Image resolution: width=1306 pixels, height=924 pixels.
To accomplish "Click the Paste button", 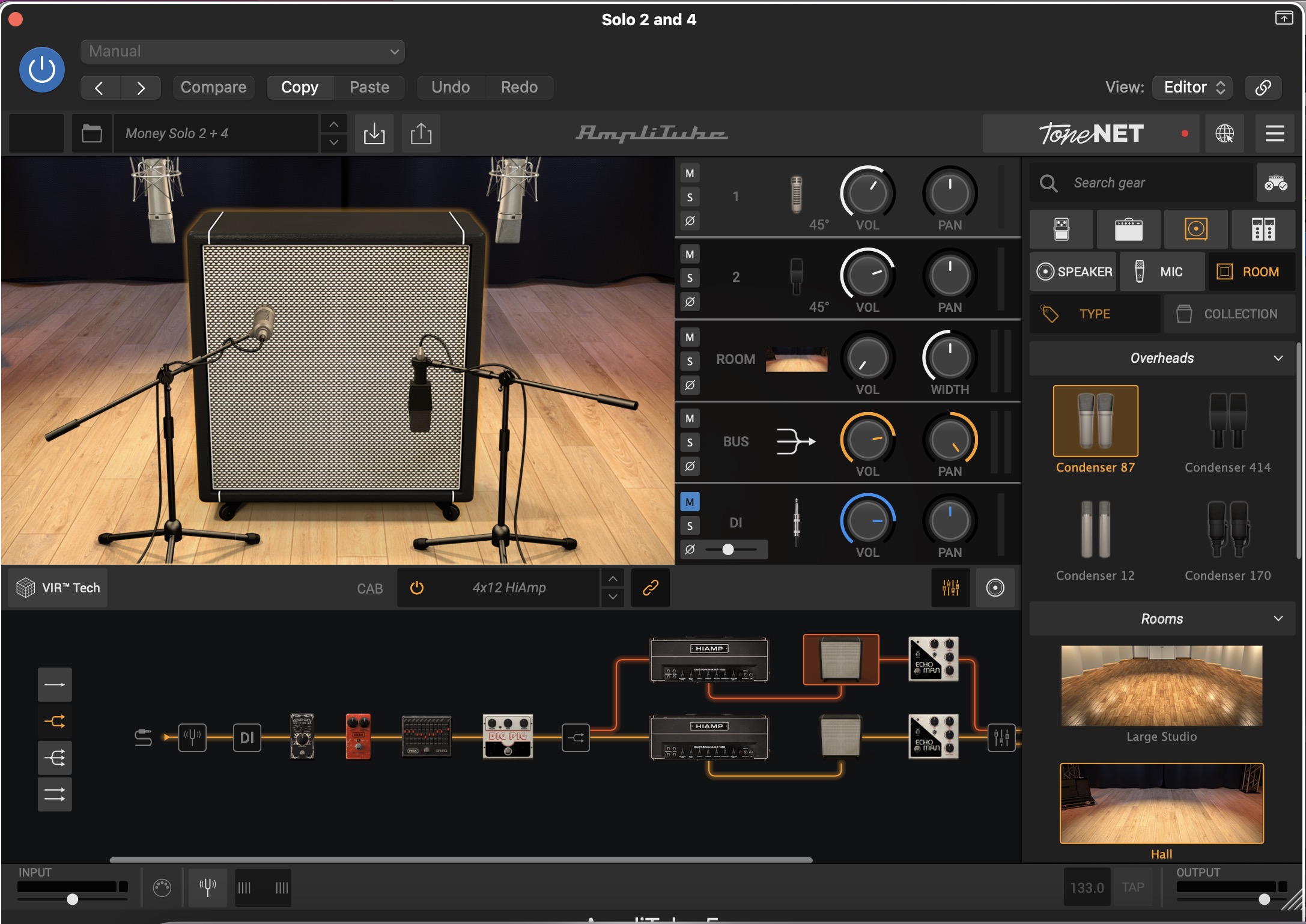I will 369,88.
